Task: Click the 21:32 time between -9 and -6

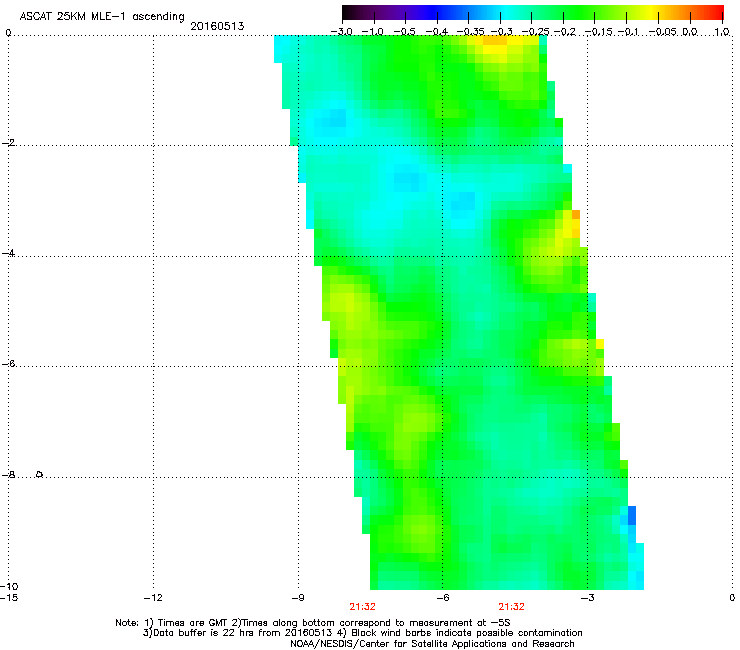Action: pyautogui.click(x=362, y=607)
